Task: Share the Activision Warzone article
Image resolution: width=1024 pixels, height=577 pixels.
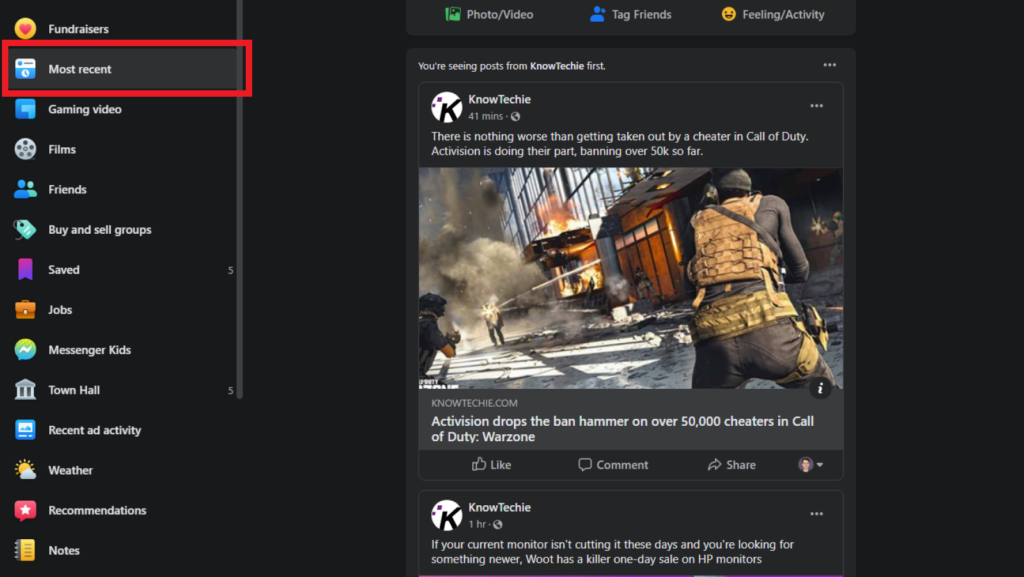Action: point(731,465)
